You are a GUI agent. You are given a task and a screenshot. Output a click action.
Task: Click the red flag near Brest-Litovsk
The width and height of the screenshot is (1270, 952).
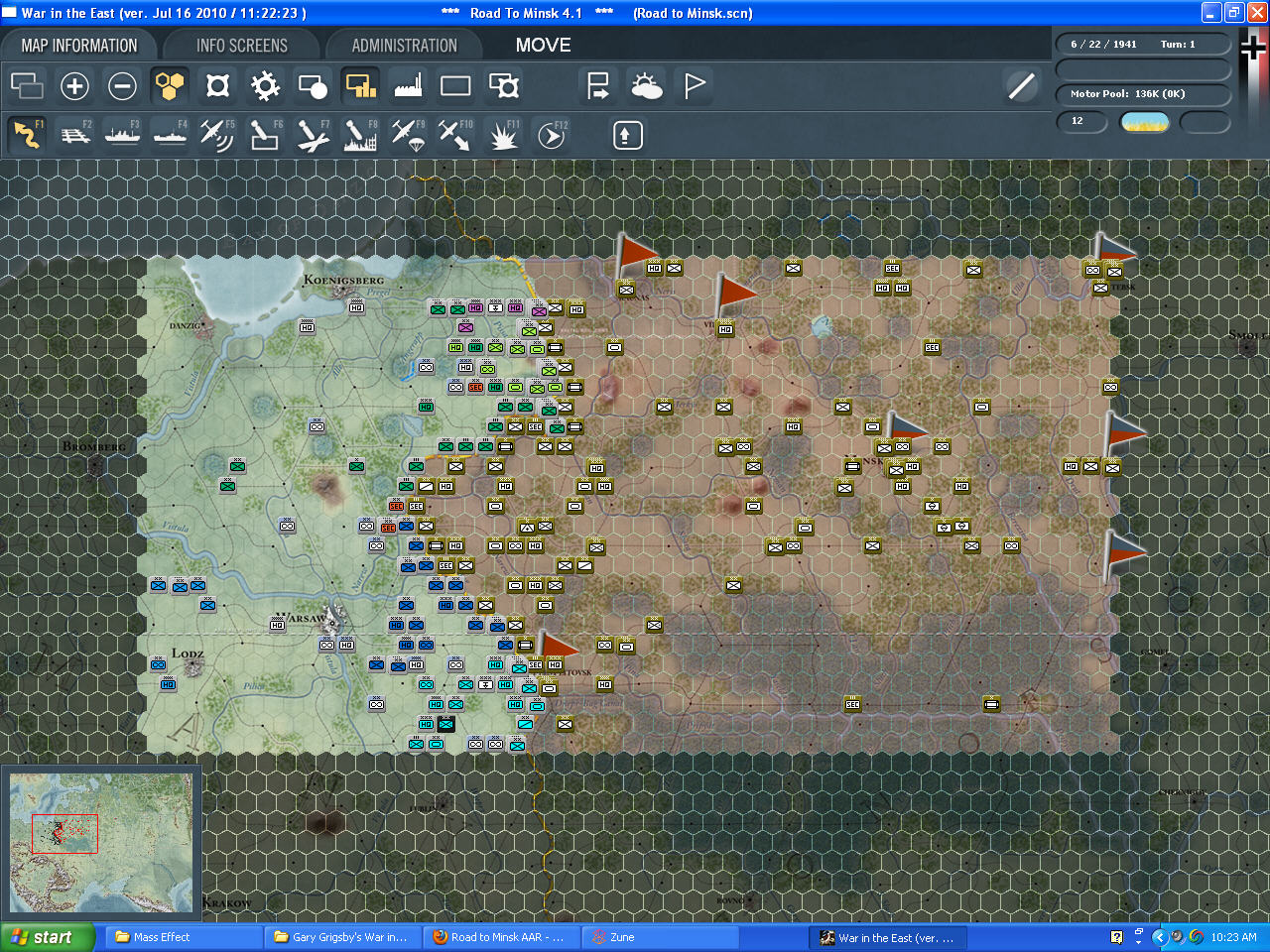pos(558,649)
